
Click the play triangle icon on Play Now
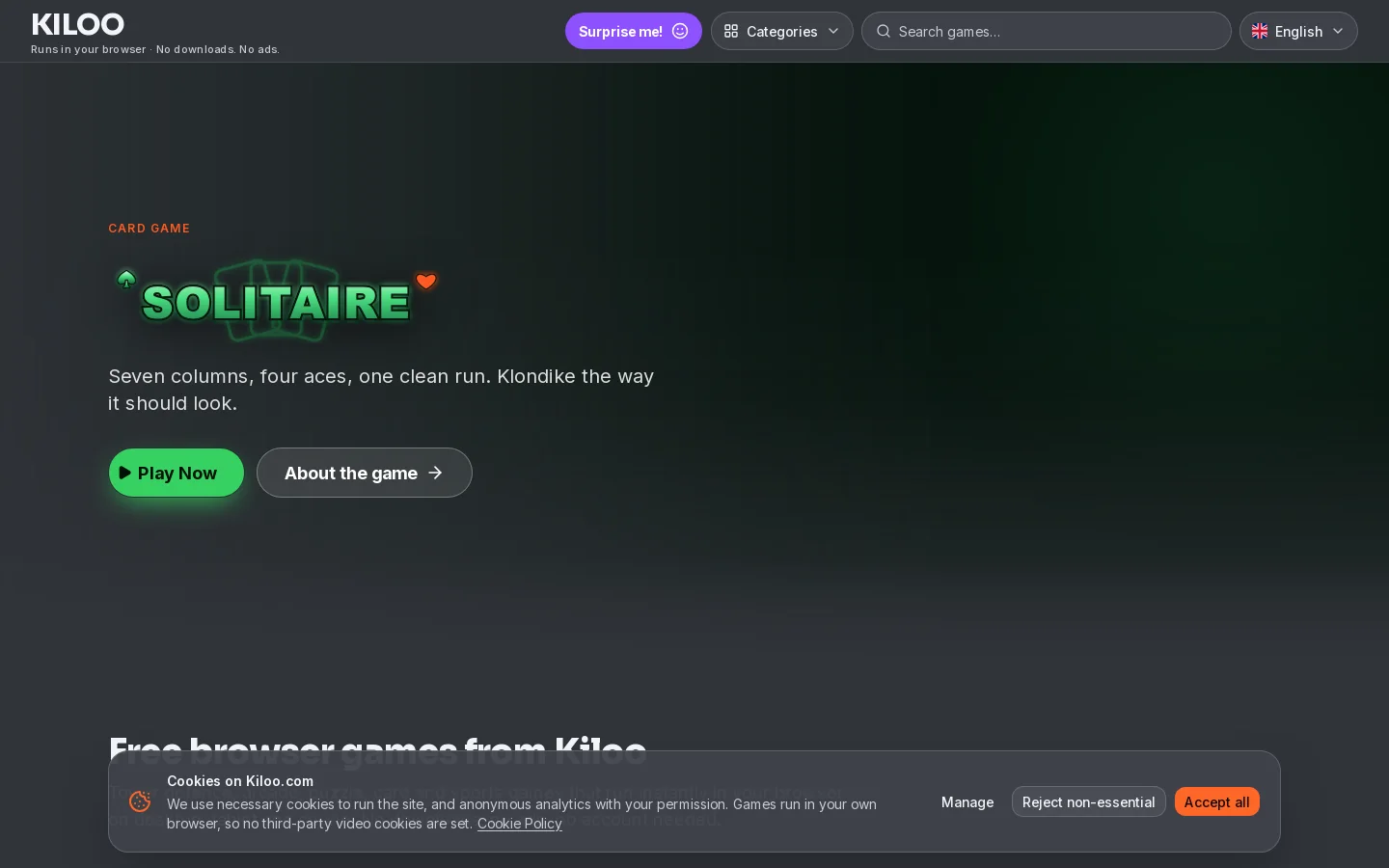tap(125, 473)
